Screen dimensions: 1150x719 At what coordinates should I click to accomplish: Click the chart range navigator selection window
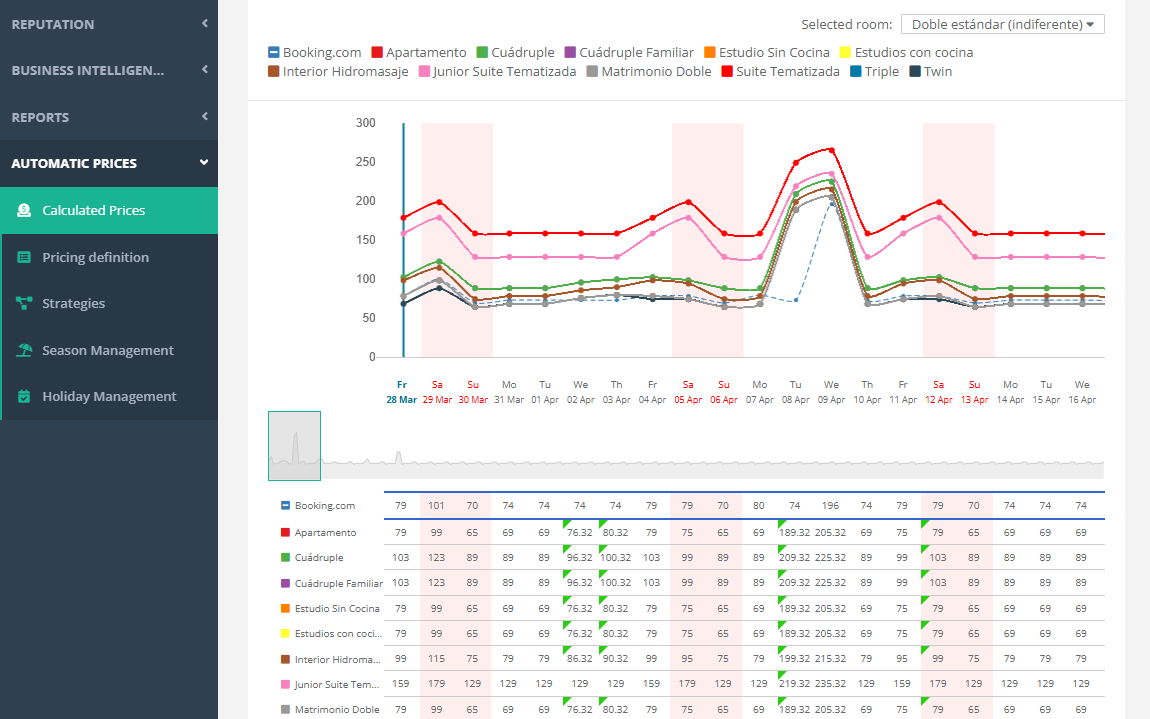pos(294,445)
